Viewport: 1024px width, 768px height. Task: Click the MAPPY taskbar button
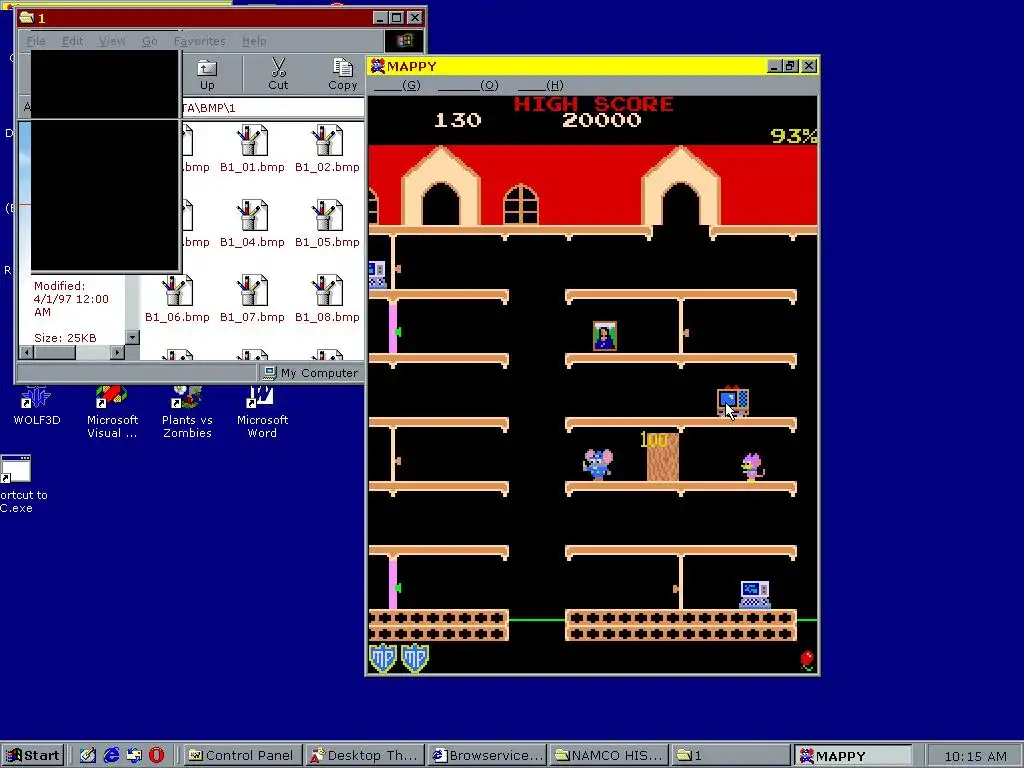[x=854, y=756]
